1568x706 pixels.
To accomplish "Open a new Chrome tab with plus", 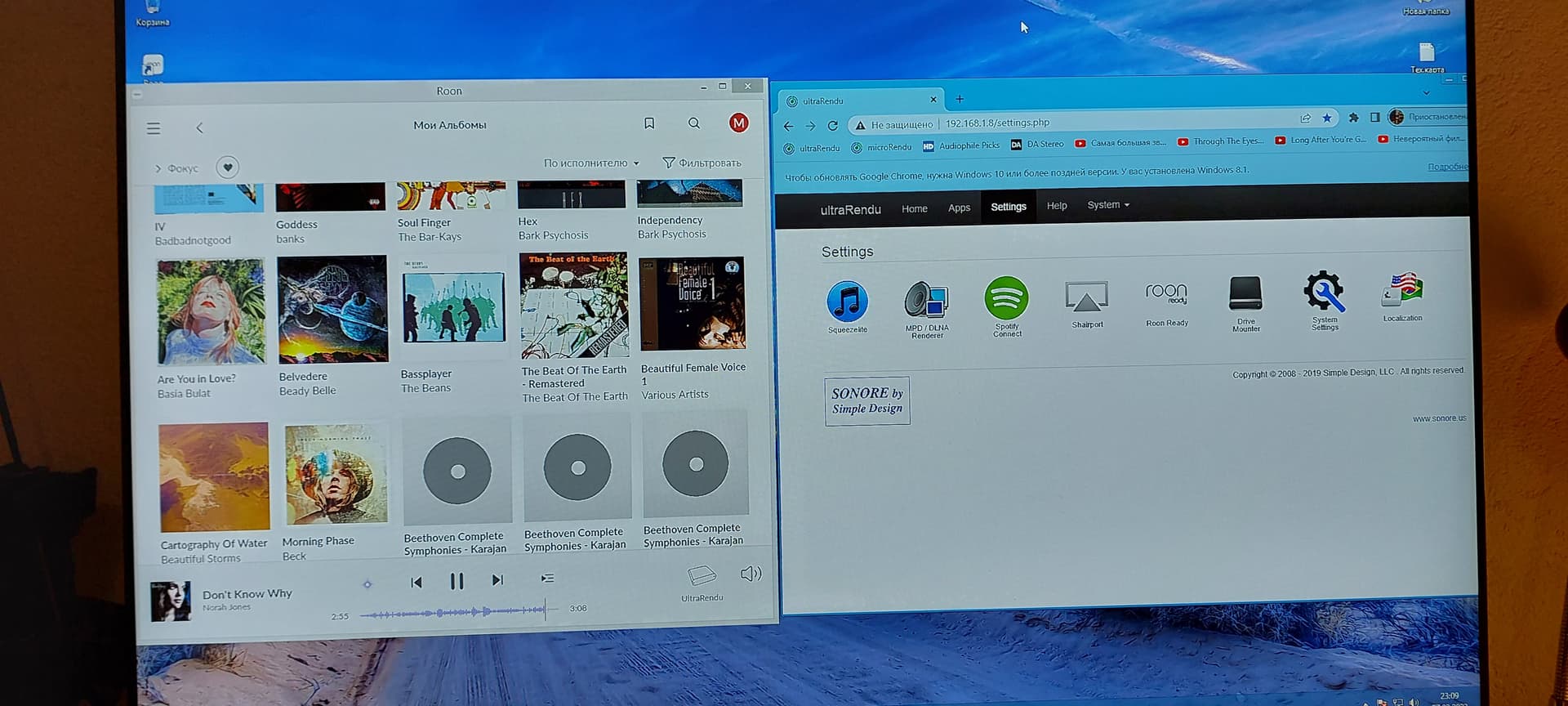I will (960, 100).
